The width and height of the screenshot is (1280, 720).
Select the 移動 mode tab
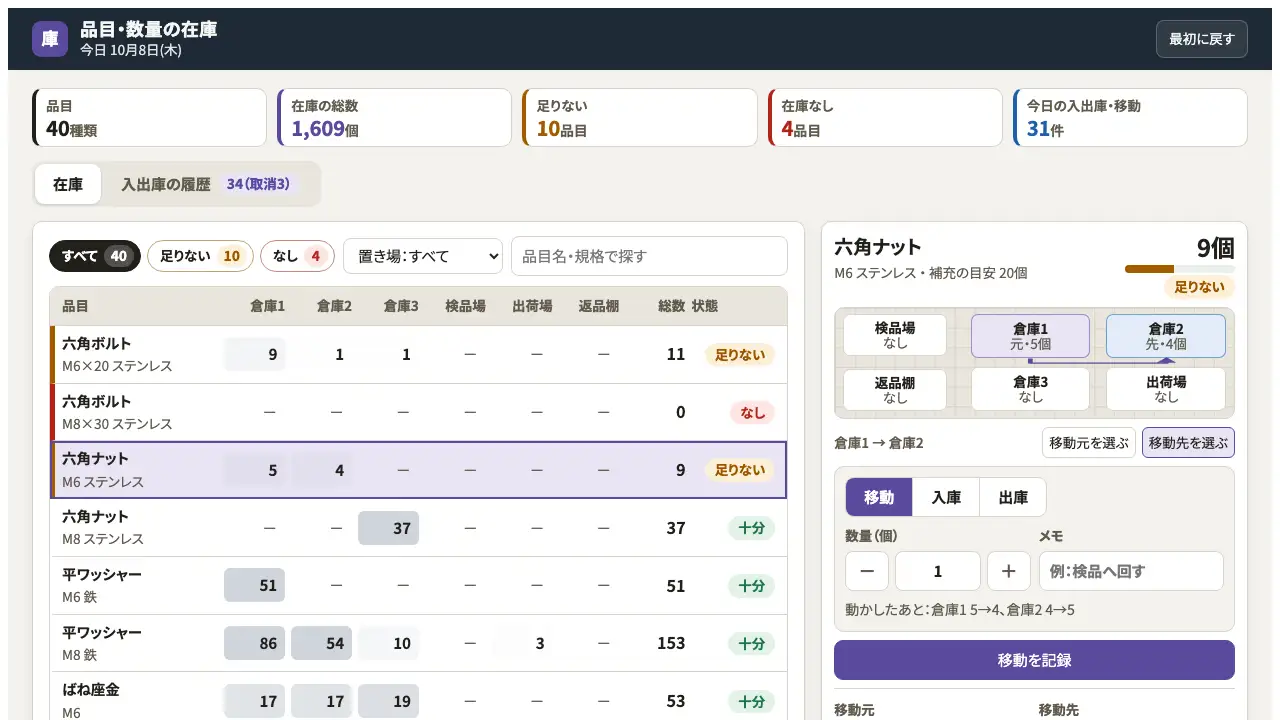click(879, 497)
